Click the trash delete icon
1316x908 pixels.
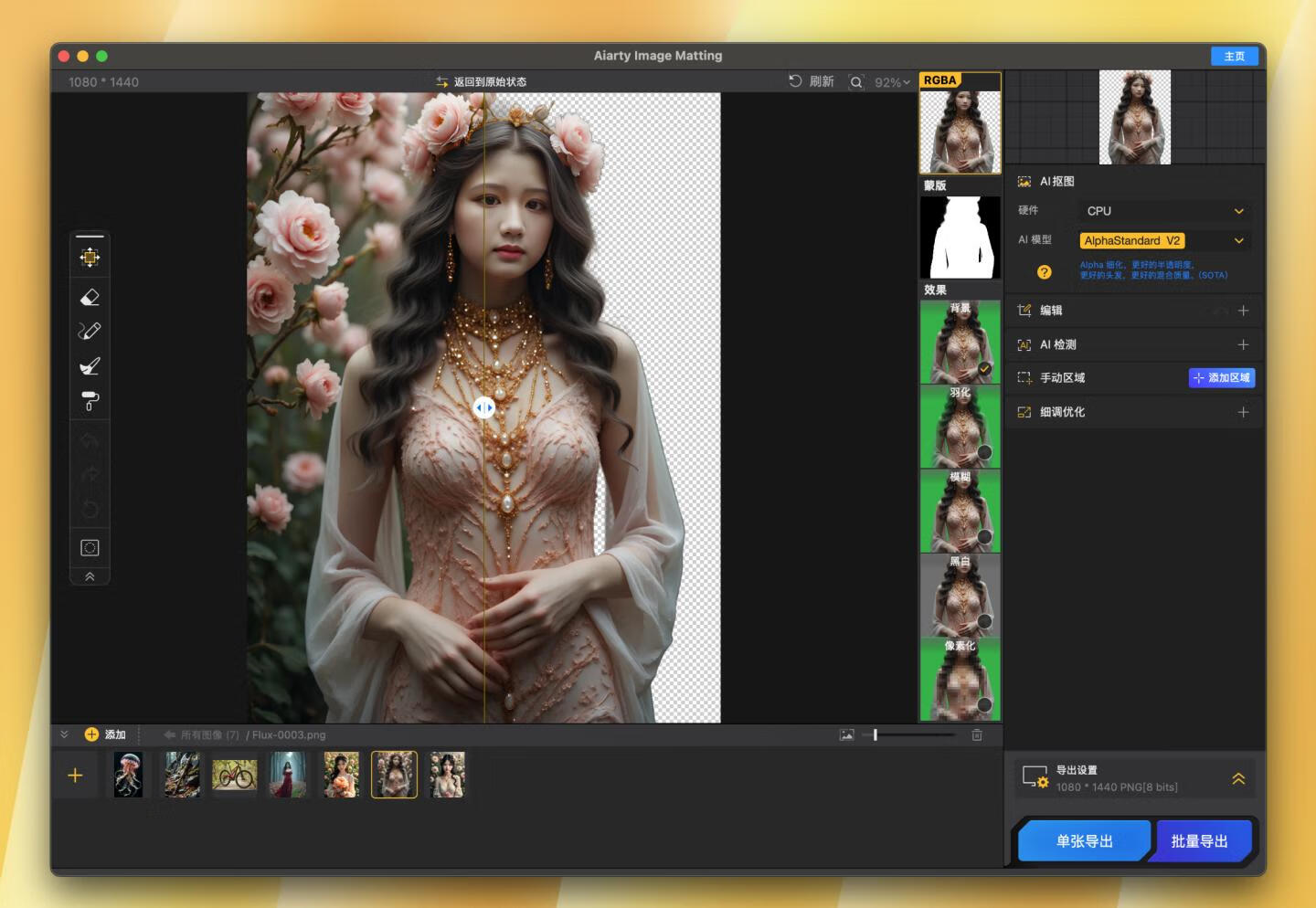(977, 734)
